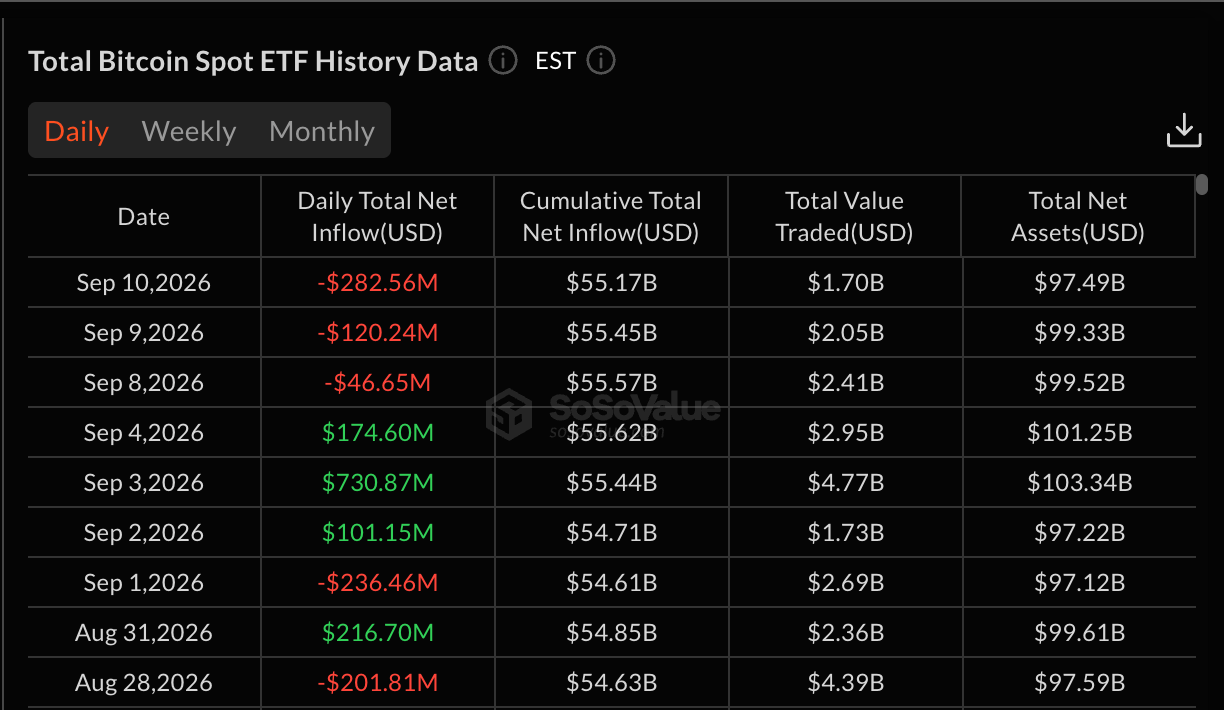
Task: Click the $55.17B cumulative inflow cell
Action: 611,283
